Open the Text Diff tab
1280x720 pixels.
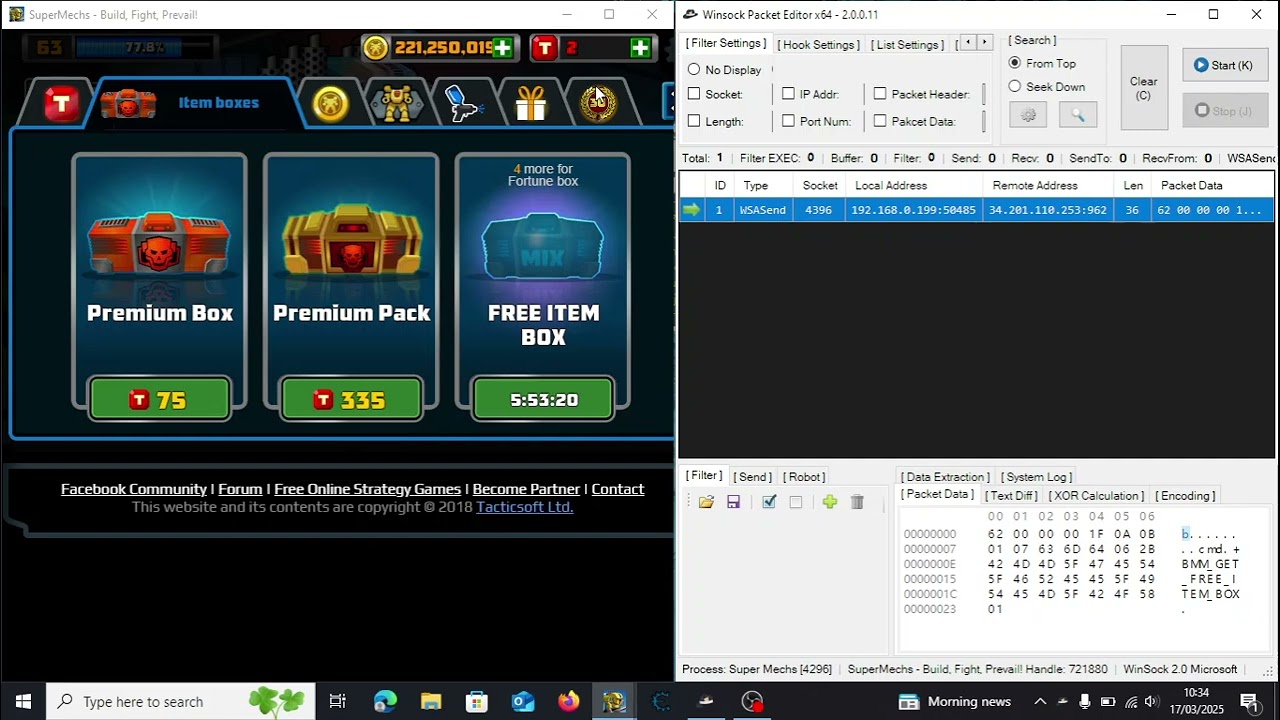click(1011, 496)
